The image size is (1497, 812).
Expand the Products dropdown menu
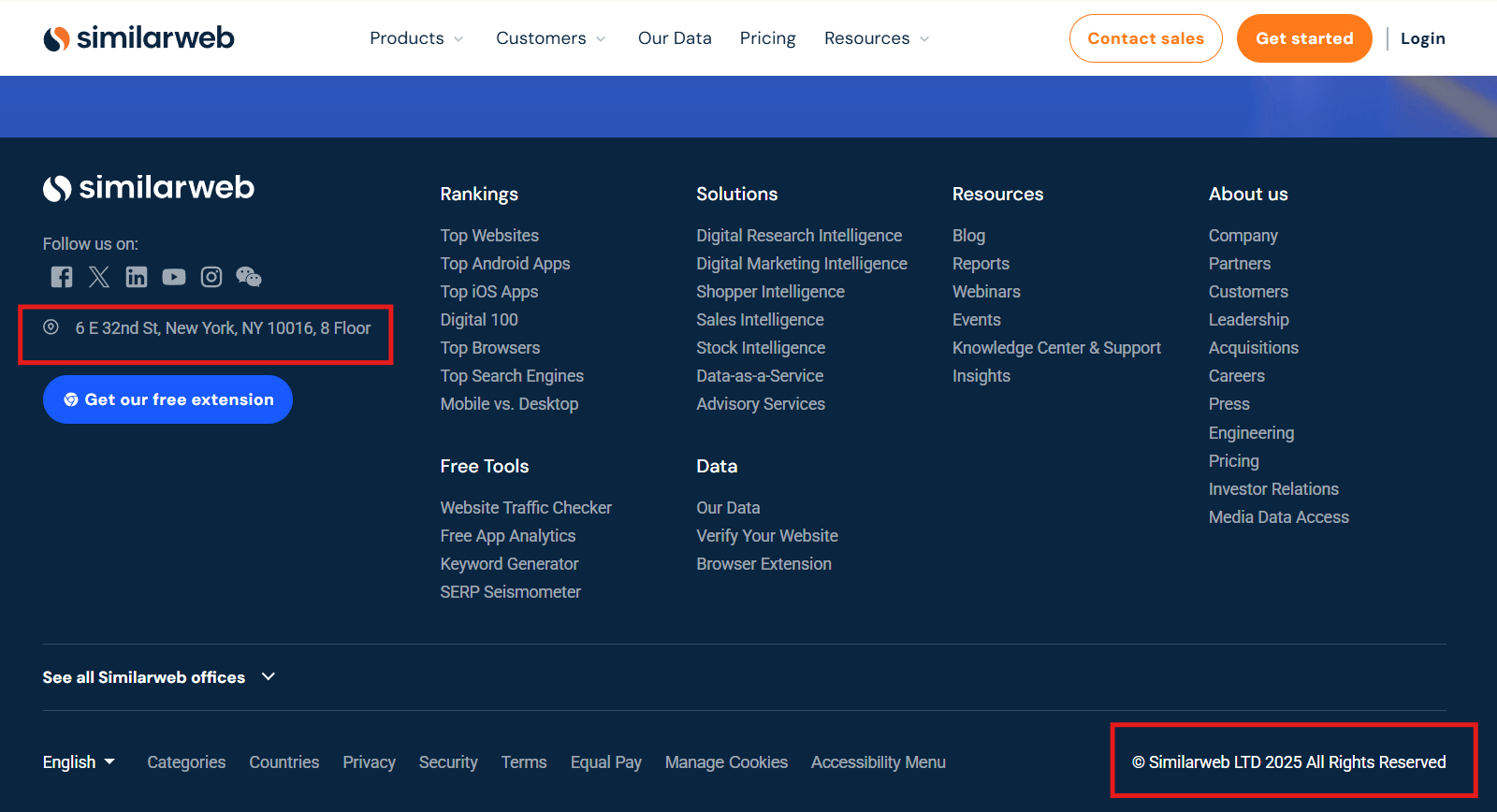(416, 38)
